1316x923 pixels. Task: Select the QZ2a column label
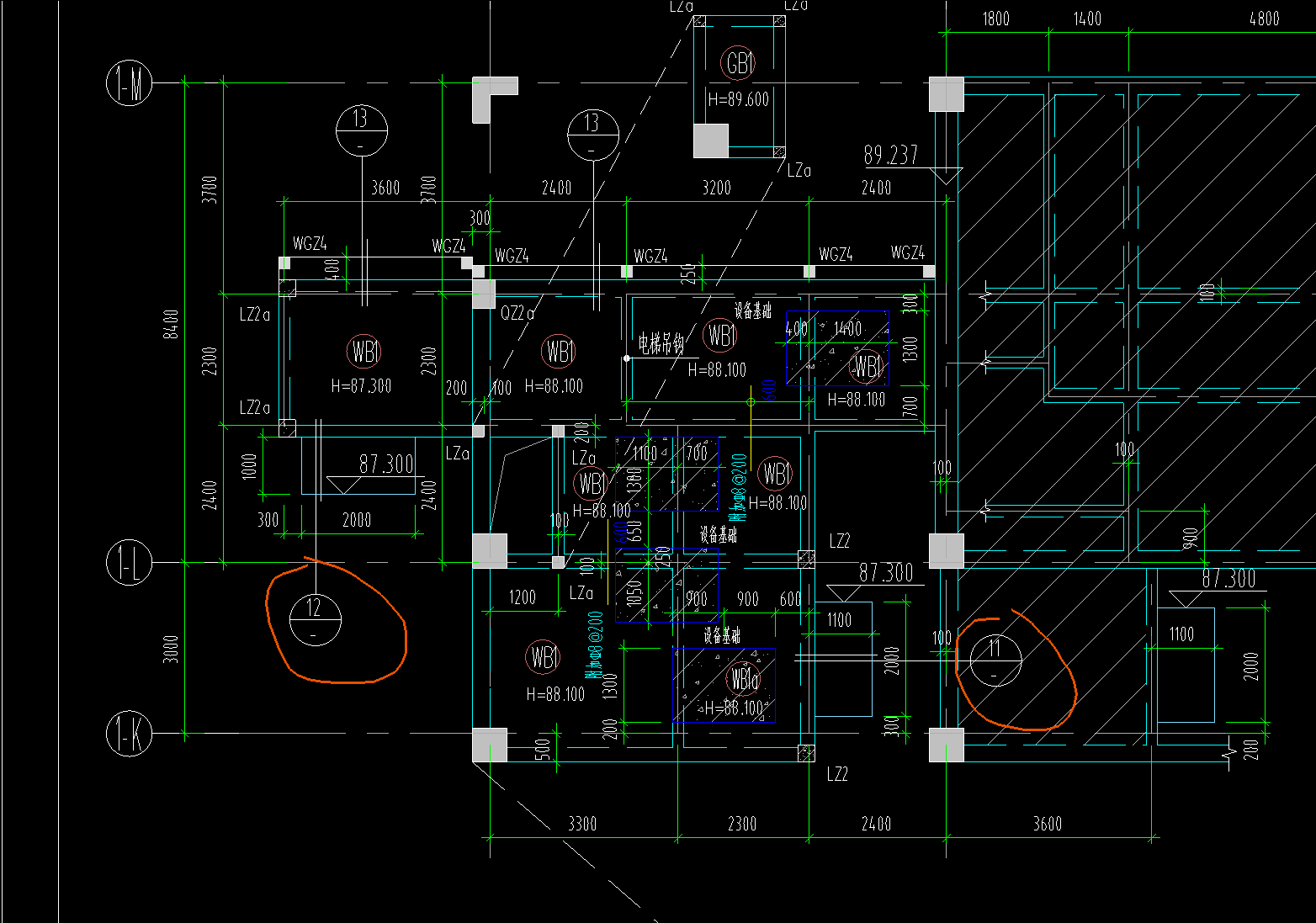tap(517, 314)
